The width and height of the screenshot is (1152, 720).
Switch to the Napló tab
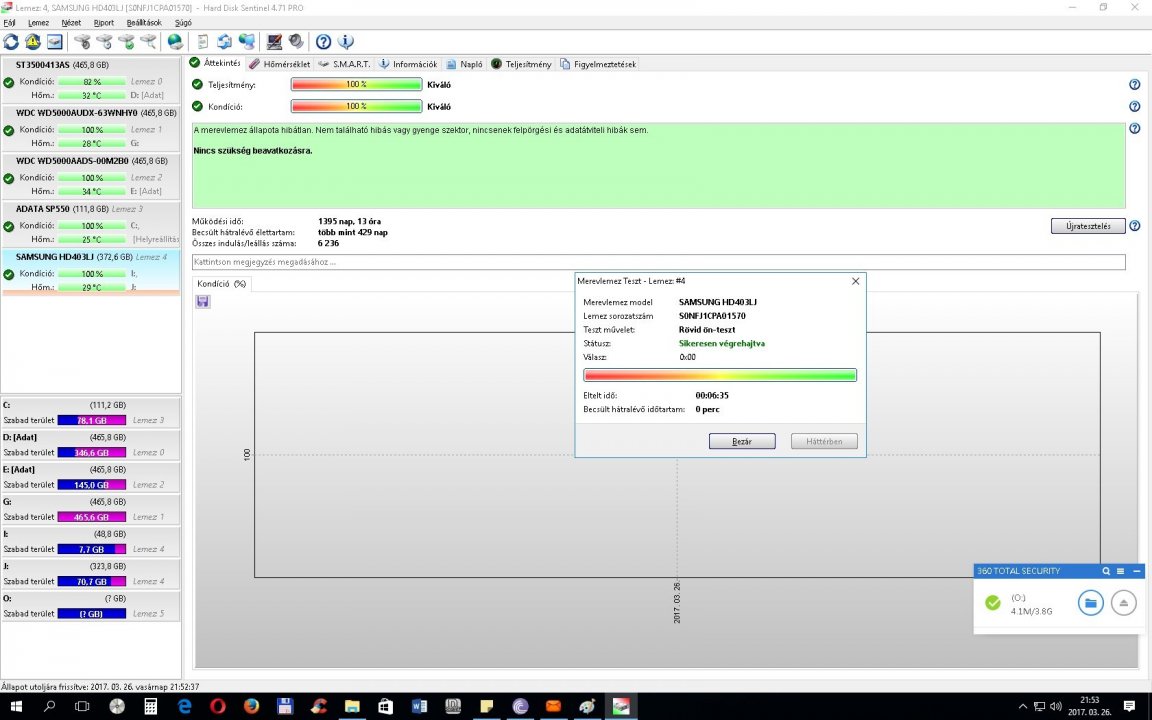tap(464, 64)
